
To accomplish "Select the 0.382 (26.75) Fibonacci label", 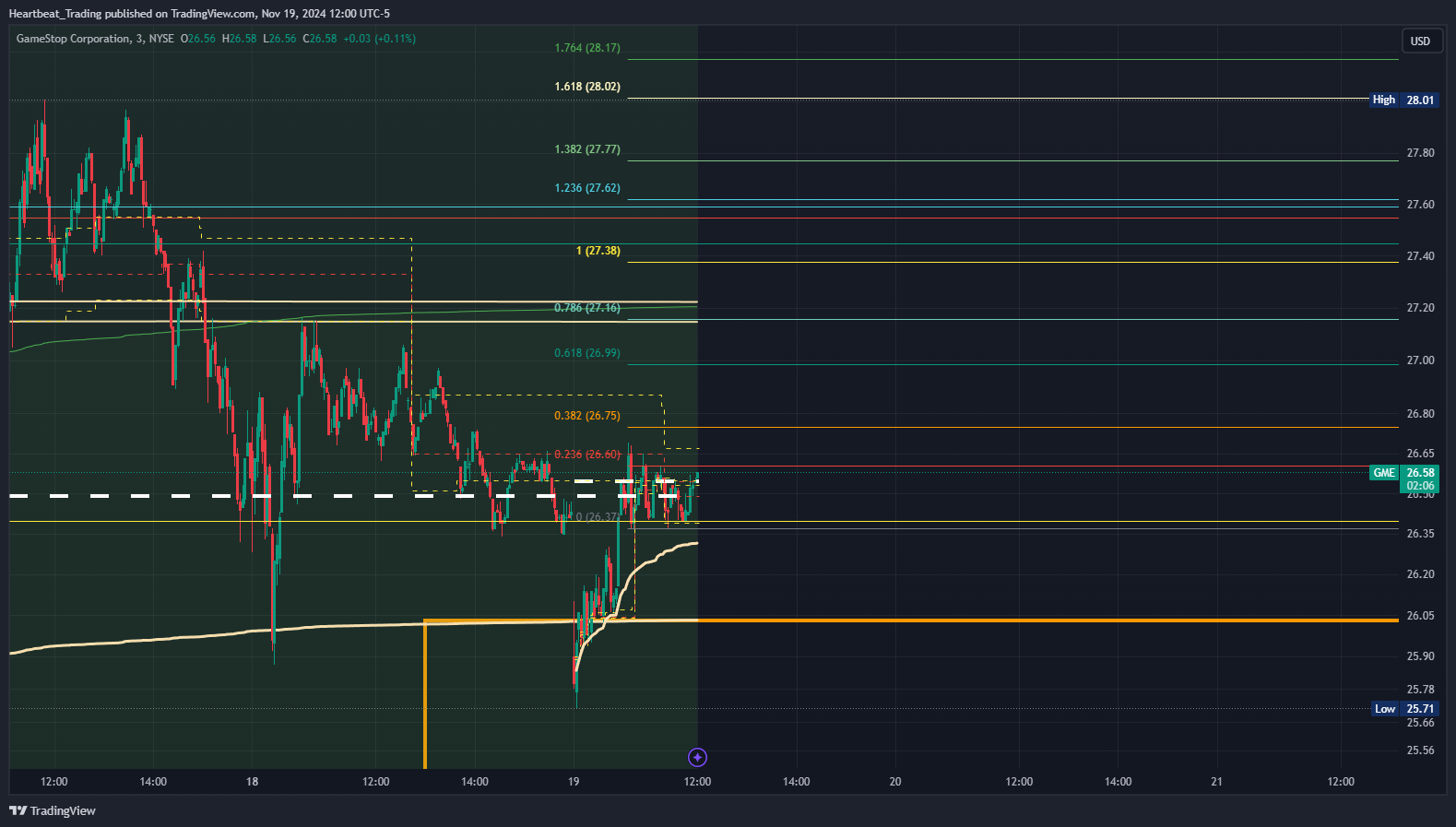I will click(587, 416).
